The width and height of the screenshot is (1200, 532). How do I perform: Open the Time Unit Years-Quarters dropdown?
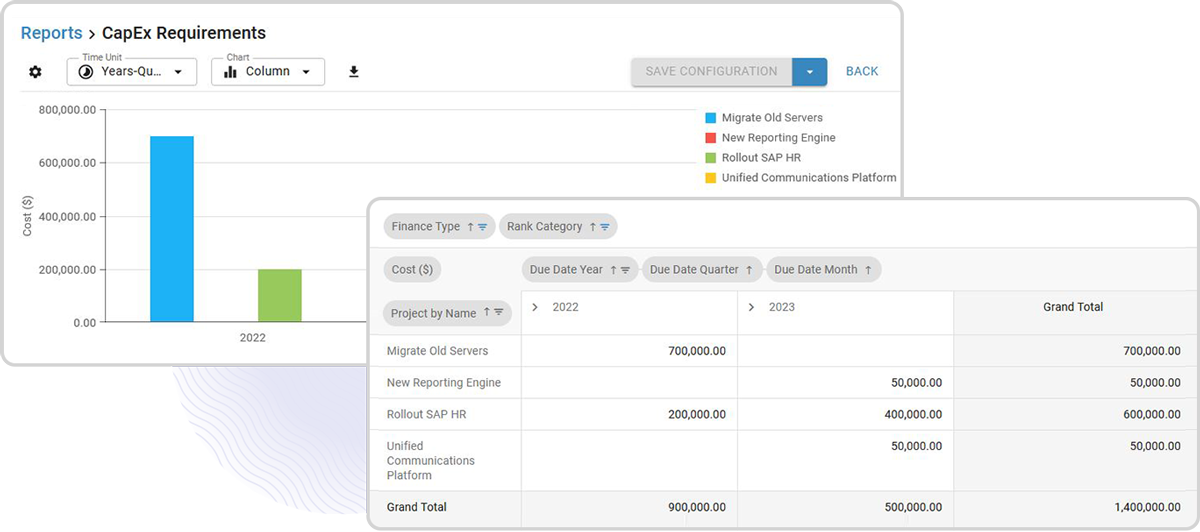(132, 71)
